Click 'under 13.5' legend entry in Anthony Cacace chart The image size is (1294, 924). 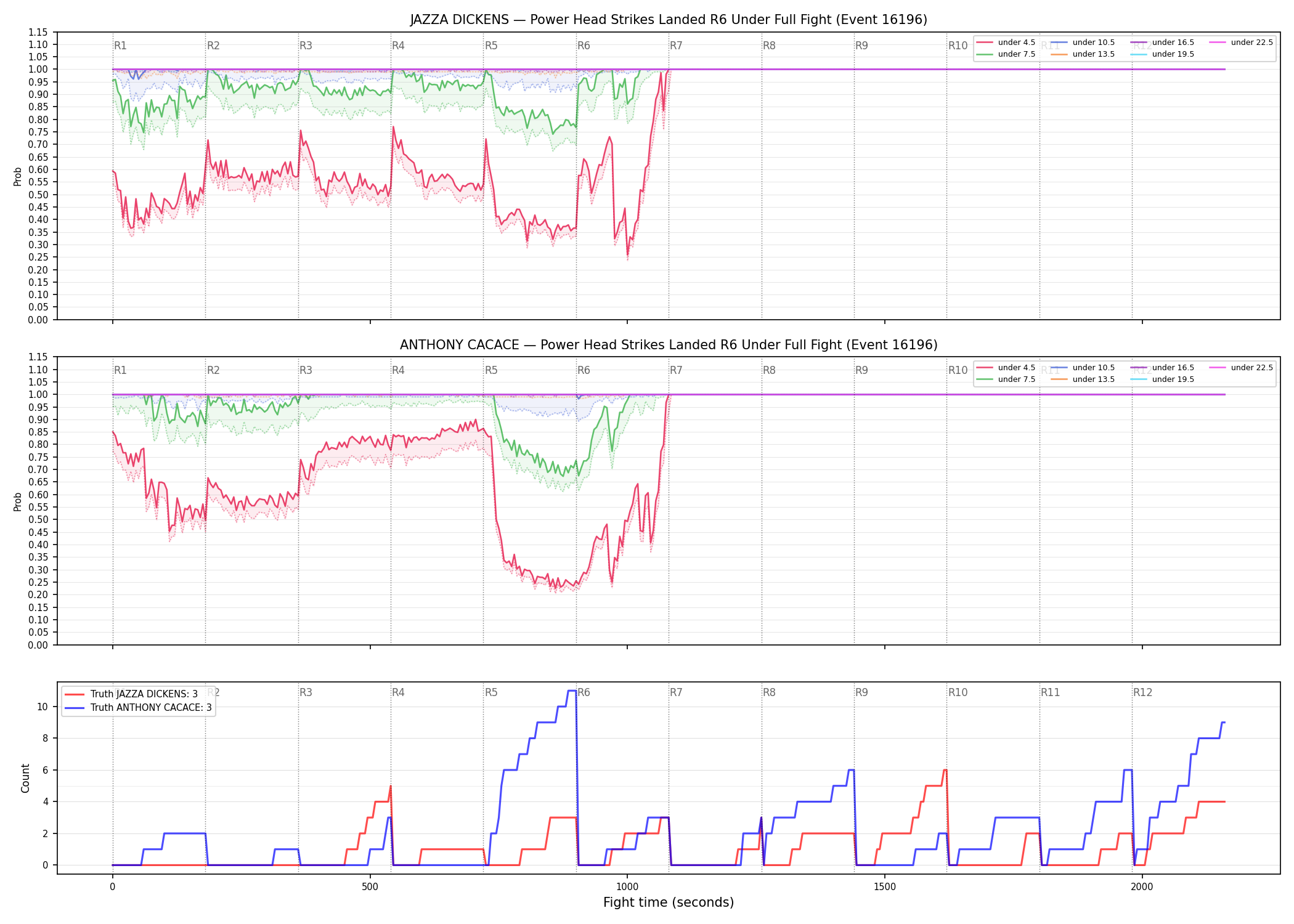pyautogui.click(x=1083, y=379)
